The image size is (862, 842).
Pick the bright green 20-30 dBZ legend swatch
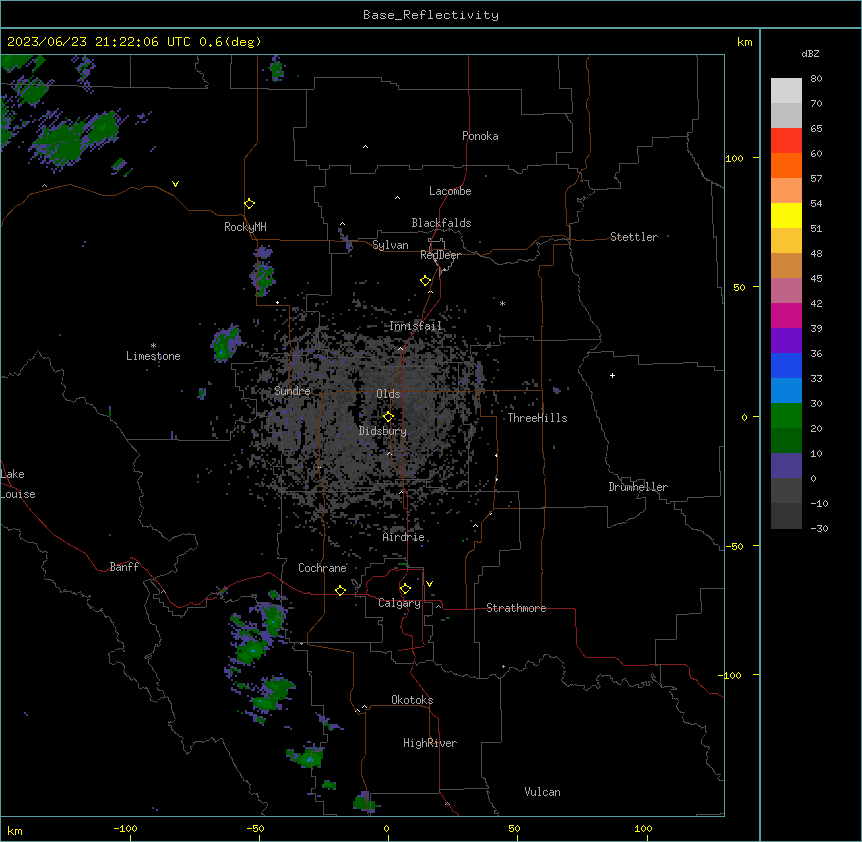click(x=786, y=416)
